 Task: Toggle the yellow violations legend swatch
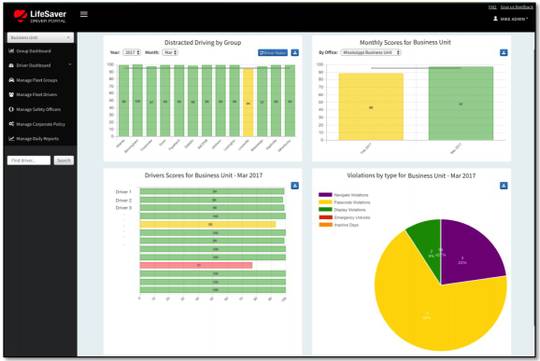point(325,202)
